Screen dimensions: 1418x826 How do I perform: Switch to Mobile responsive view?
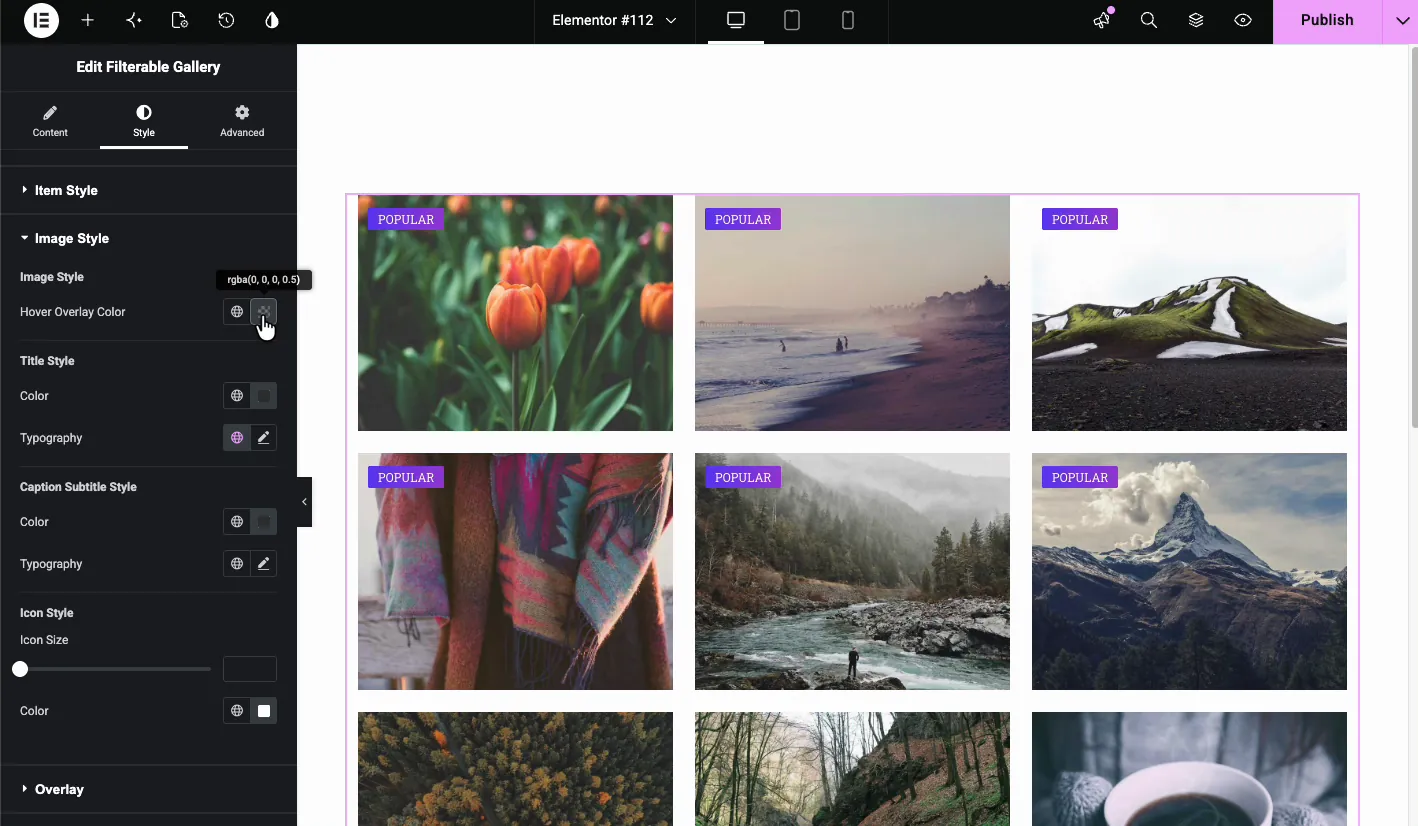[x=848, y=20]
